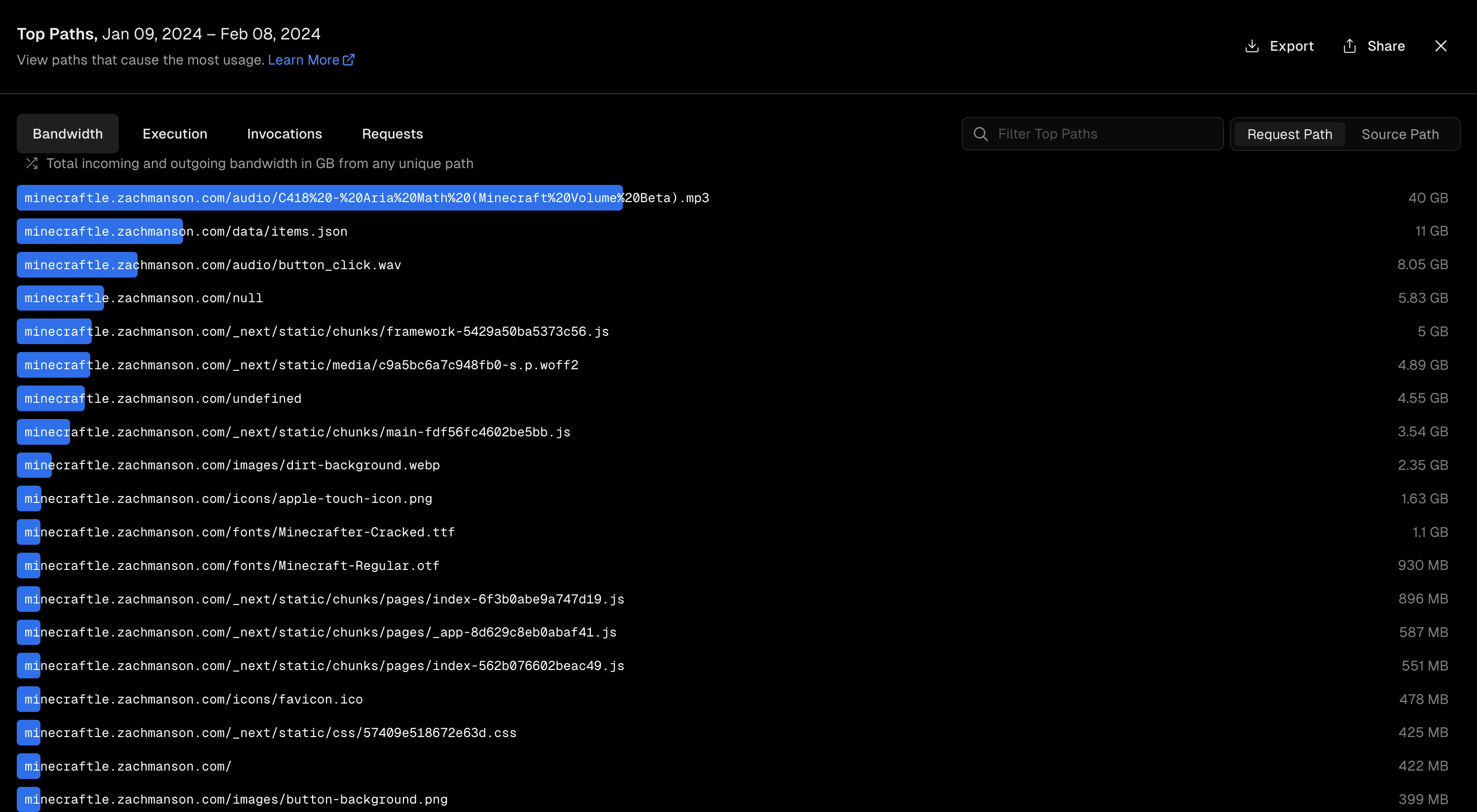Click the 57409e518672e63d.css path row
This screenshot has width=1477, height=812.
pos(738,732)
